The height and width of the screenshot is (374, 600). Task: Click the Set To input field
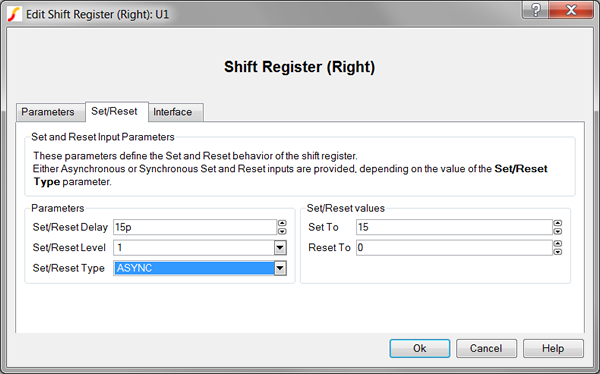click(x=454, y=227)
